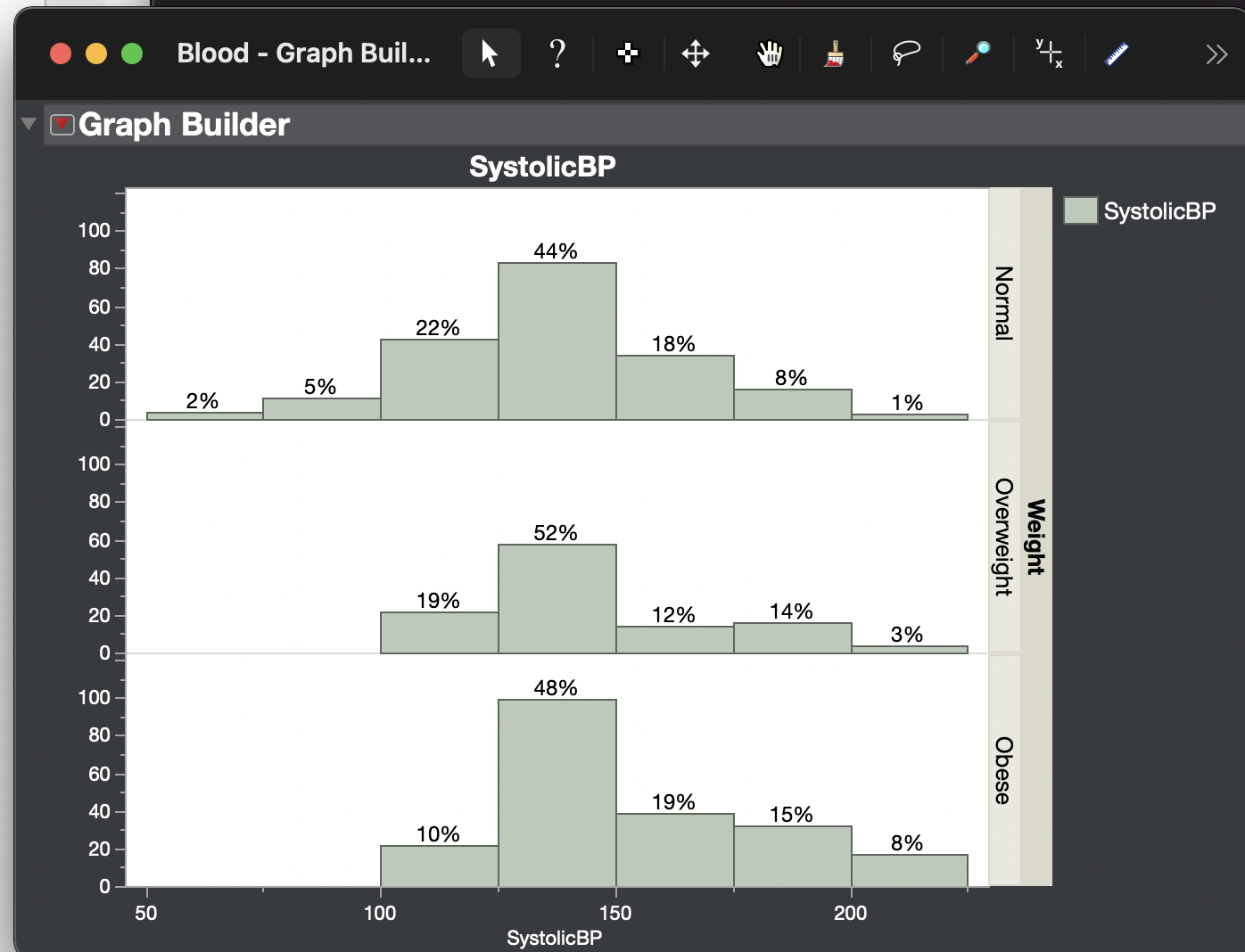Click the Overweight group label
This screenshot has width=1245, height=952.
click(1004, 537)
